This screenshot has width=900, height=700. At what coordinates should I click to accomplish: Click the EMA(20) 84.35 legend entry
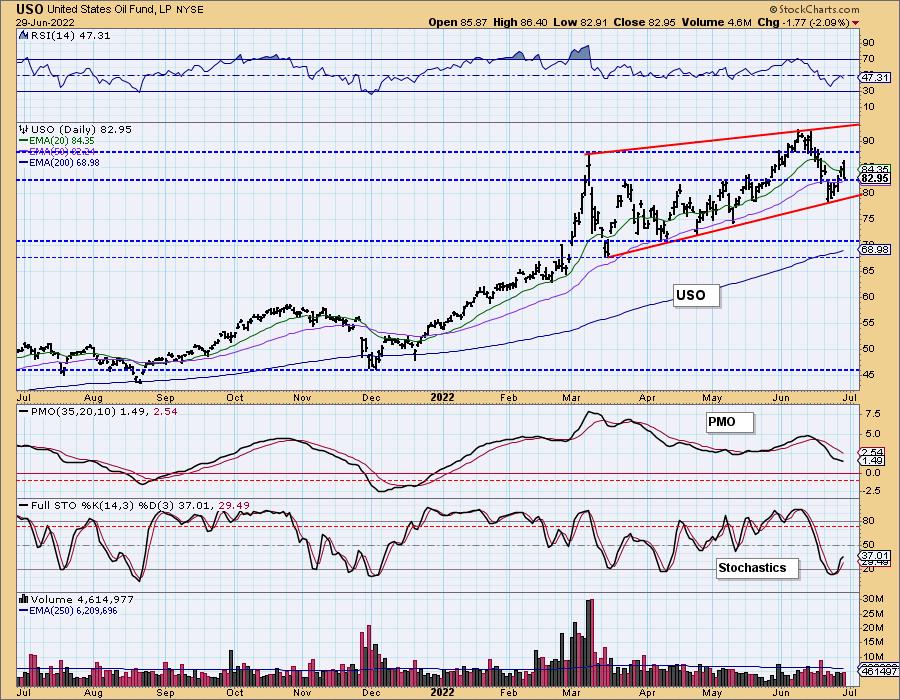57,141
